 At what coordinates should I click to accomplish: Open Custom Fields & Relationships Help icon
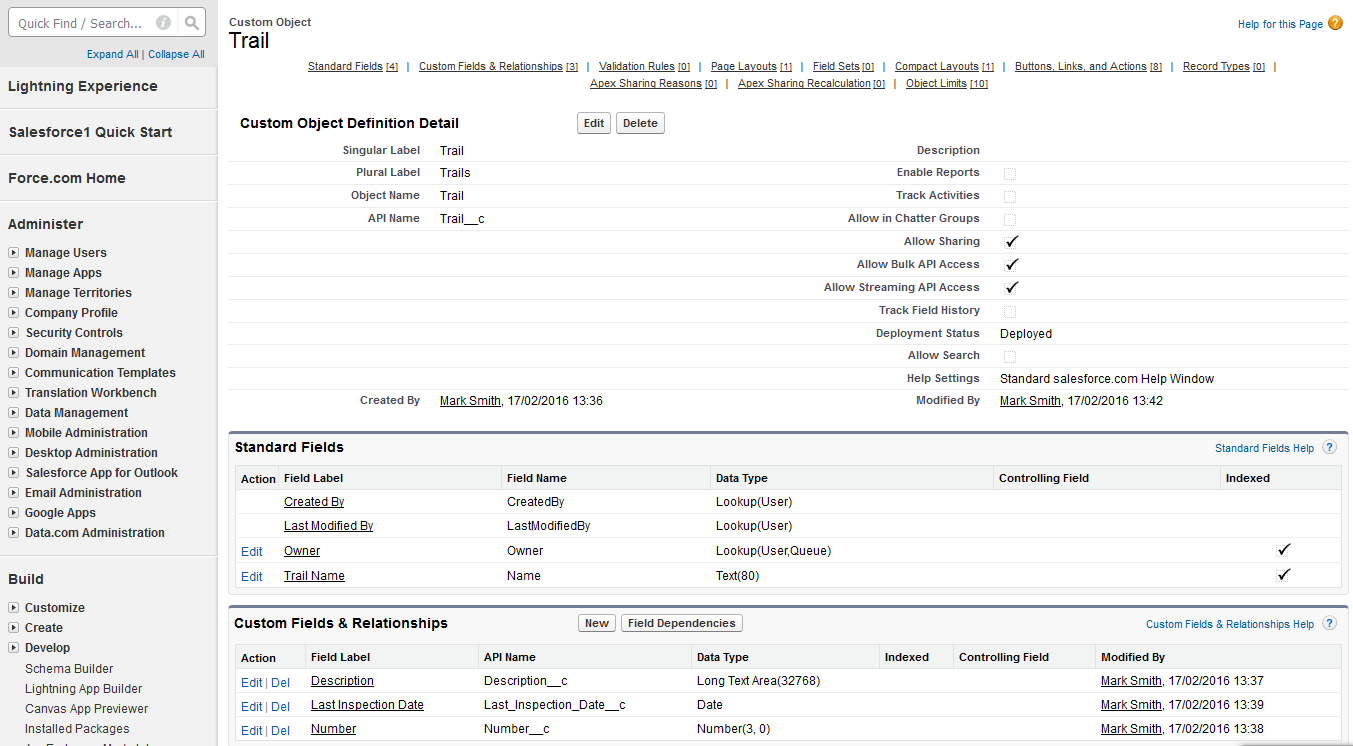[x=1329, y=624]
